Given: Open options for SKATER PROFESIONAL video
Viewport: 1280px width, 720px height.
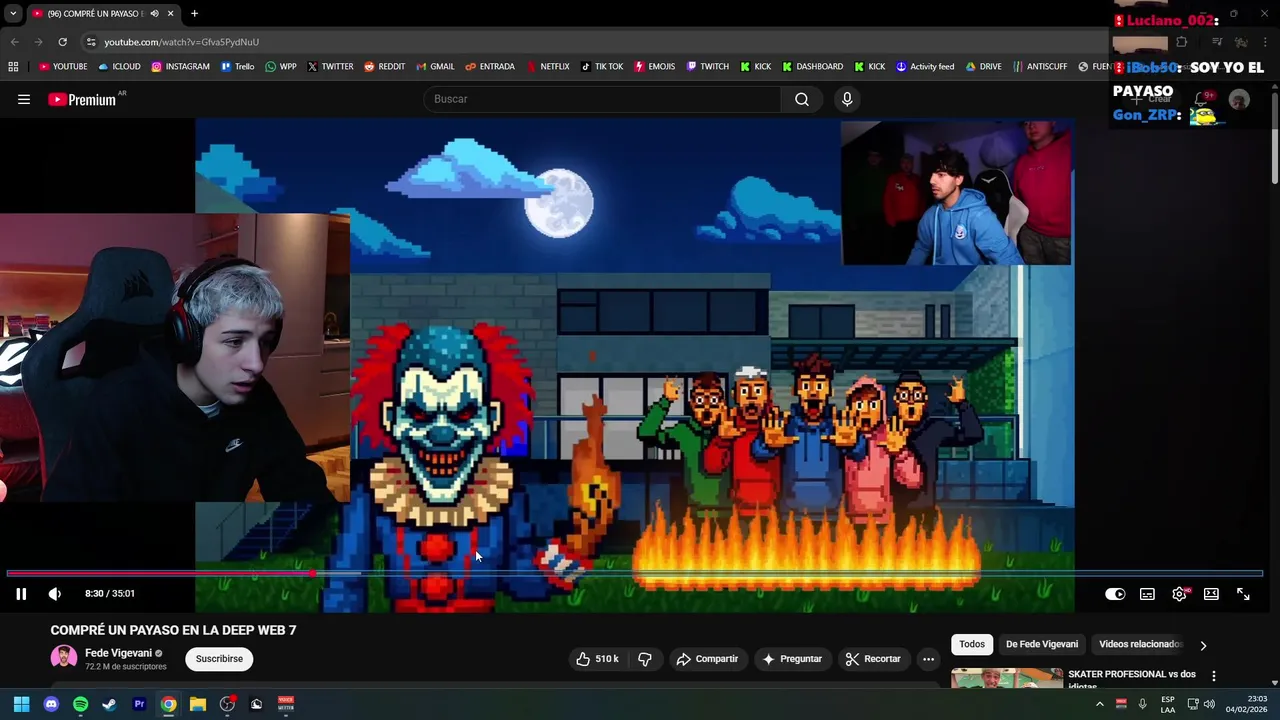Looking at the screenshot, I should pyautogui.click(x=1214, y=676).
